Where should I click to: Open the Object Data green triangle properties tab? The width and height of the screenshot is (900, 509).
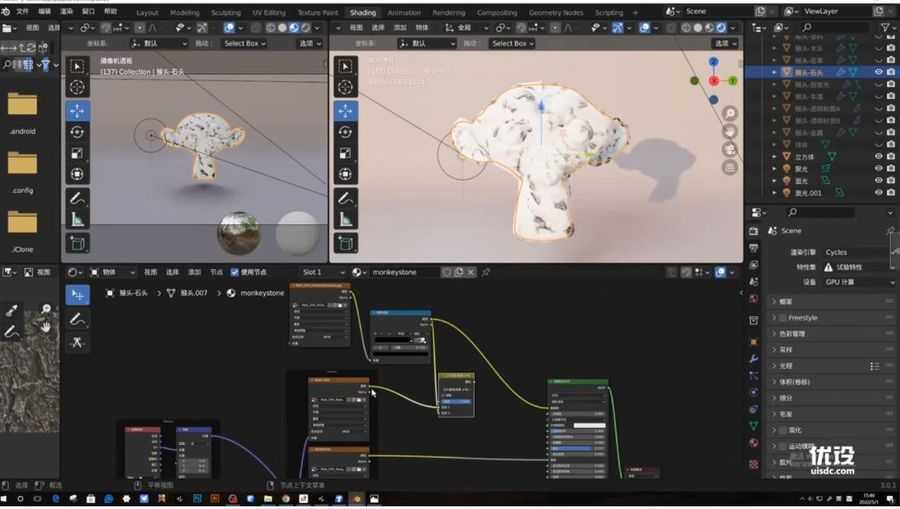tap(754, 425)
